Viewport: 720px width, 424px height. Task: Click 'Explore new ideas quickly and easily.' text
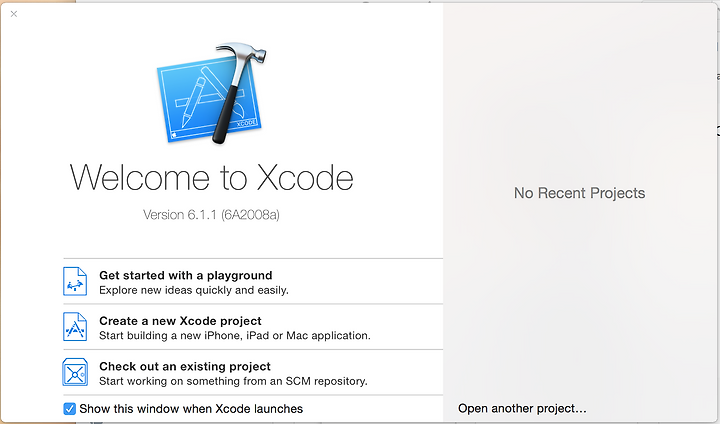click(194, 290)
